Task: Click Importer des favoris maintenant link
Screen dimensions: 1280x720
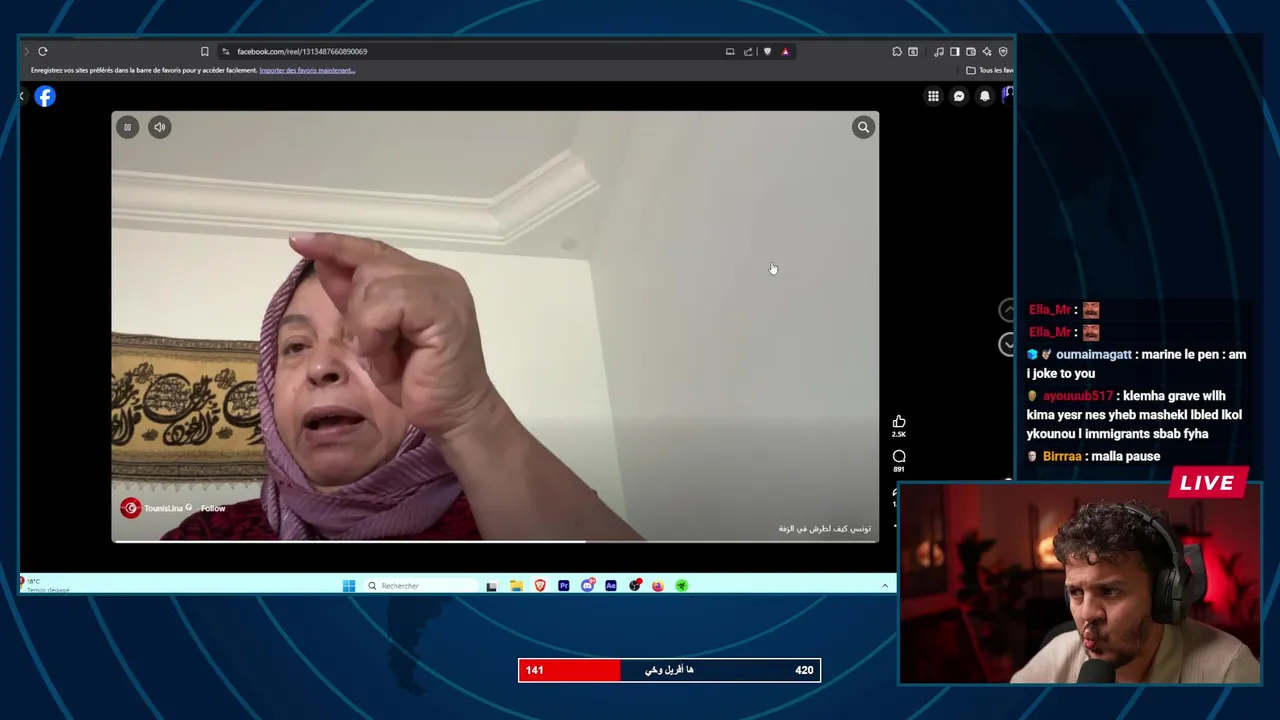Action: [307, 70]
